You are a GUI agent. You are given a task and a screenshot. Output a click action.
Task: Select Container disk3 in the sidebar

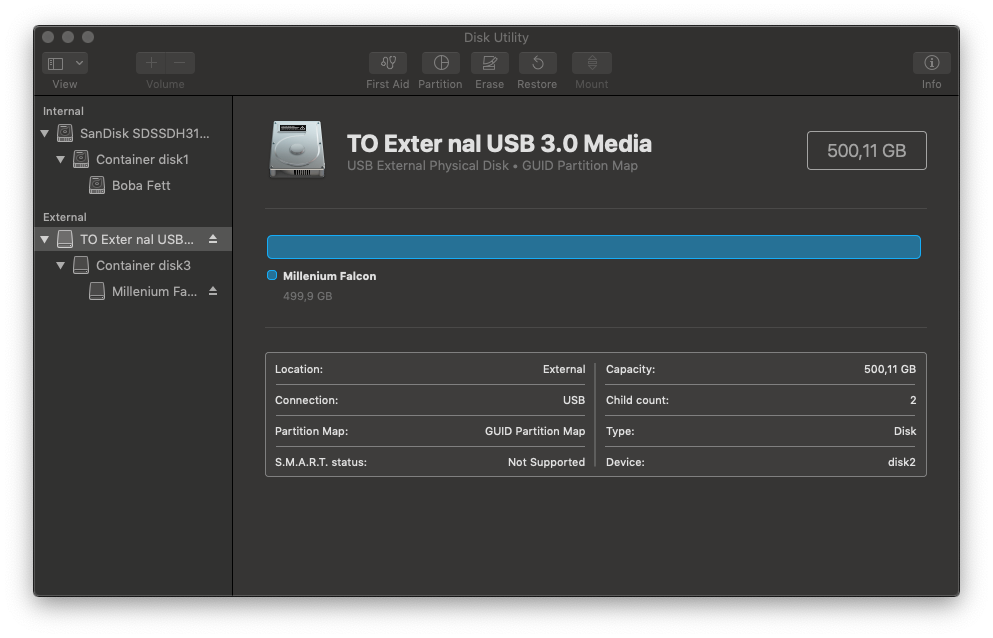(x=133, y=265)
